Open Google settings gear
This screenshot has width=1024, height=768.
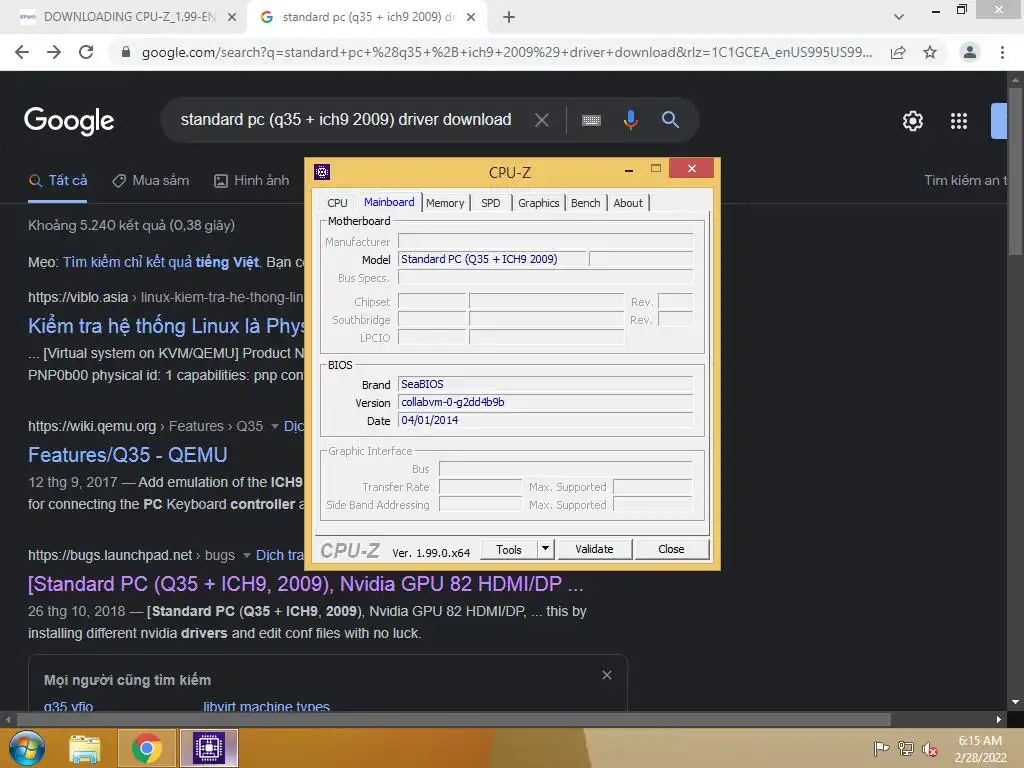912,121
